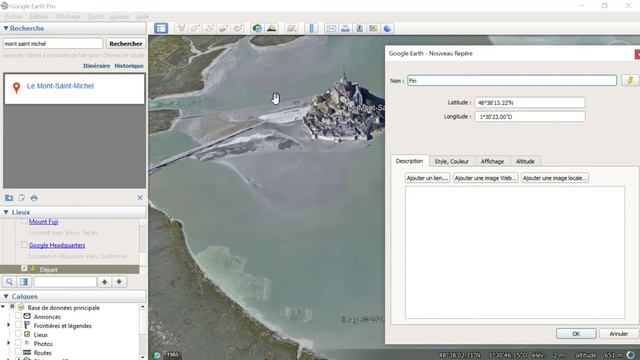Image resolution: width=640 pixels, height=360 pixels.
Task: Click the red pin icon for Le Mont-Saint-Michel
Action: (x=16, y=88)
